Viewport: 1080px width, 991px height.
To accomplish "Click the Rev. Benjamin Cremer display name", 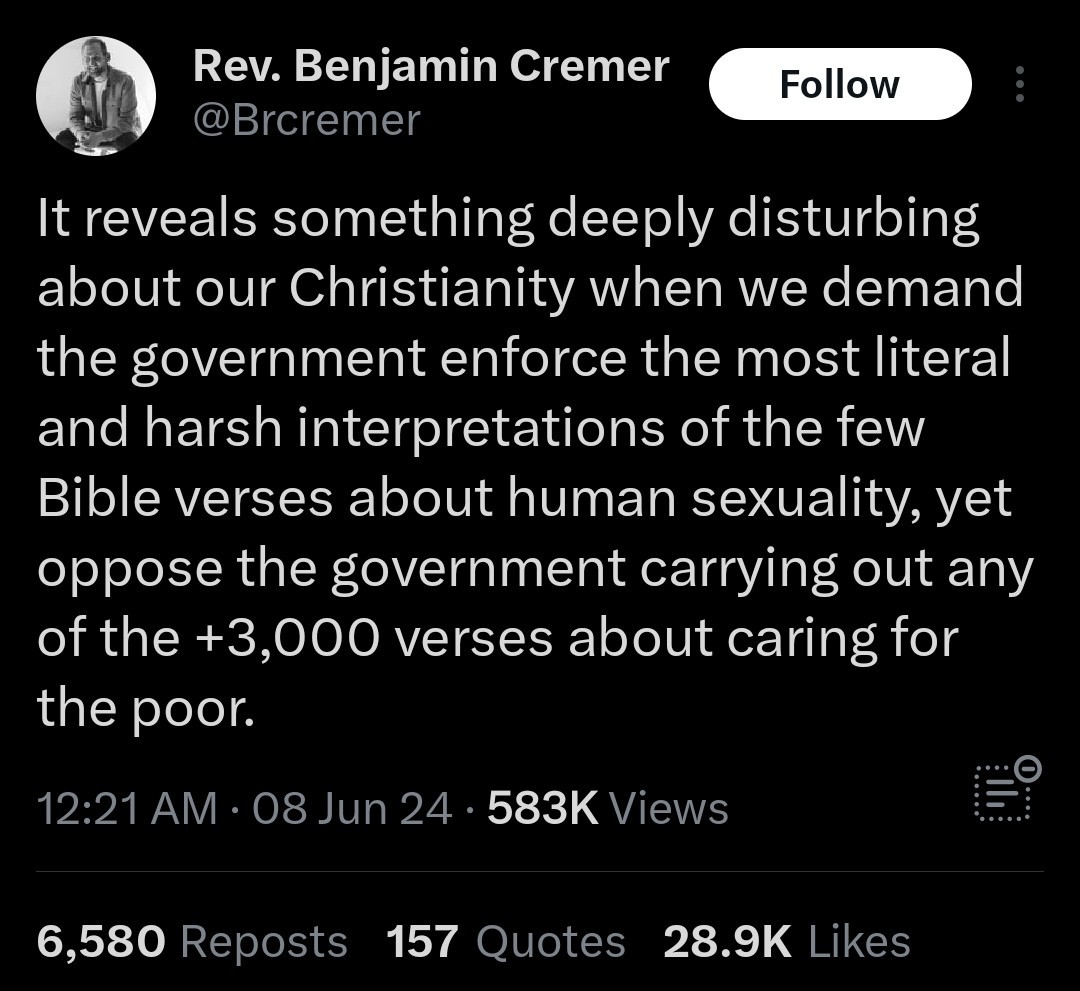I will [x=431, y=67].
